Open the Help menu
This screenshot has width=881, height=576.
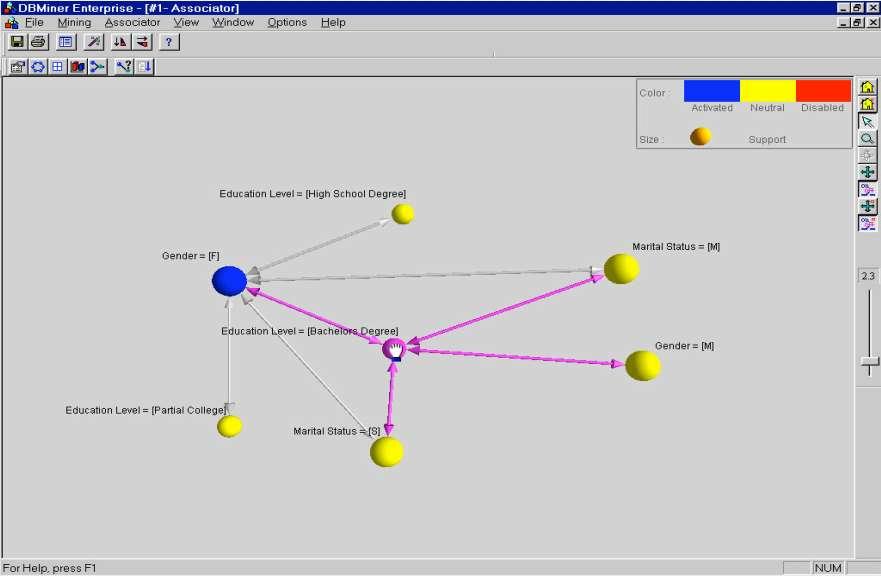(x=333, y=22)
